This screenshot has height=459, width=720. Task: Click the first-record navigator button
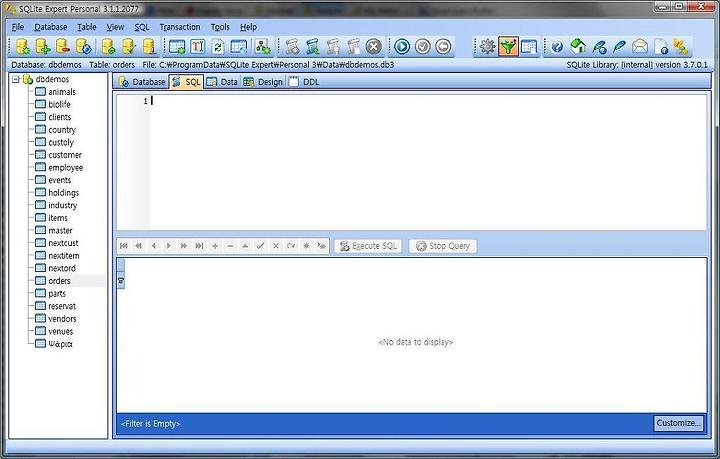tap(124, 246)
